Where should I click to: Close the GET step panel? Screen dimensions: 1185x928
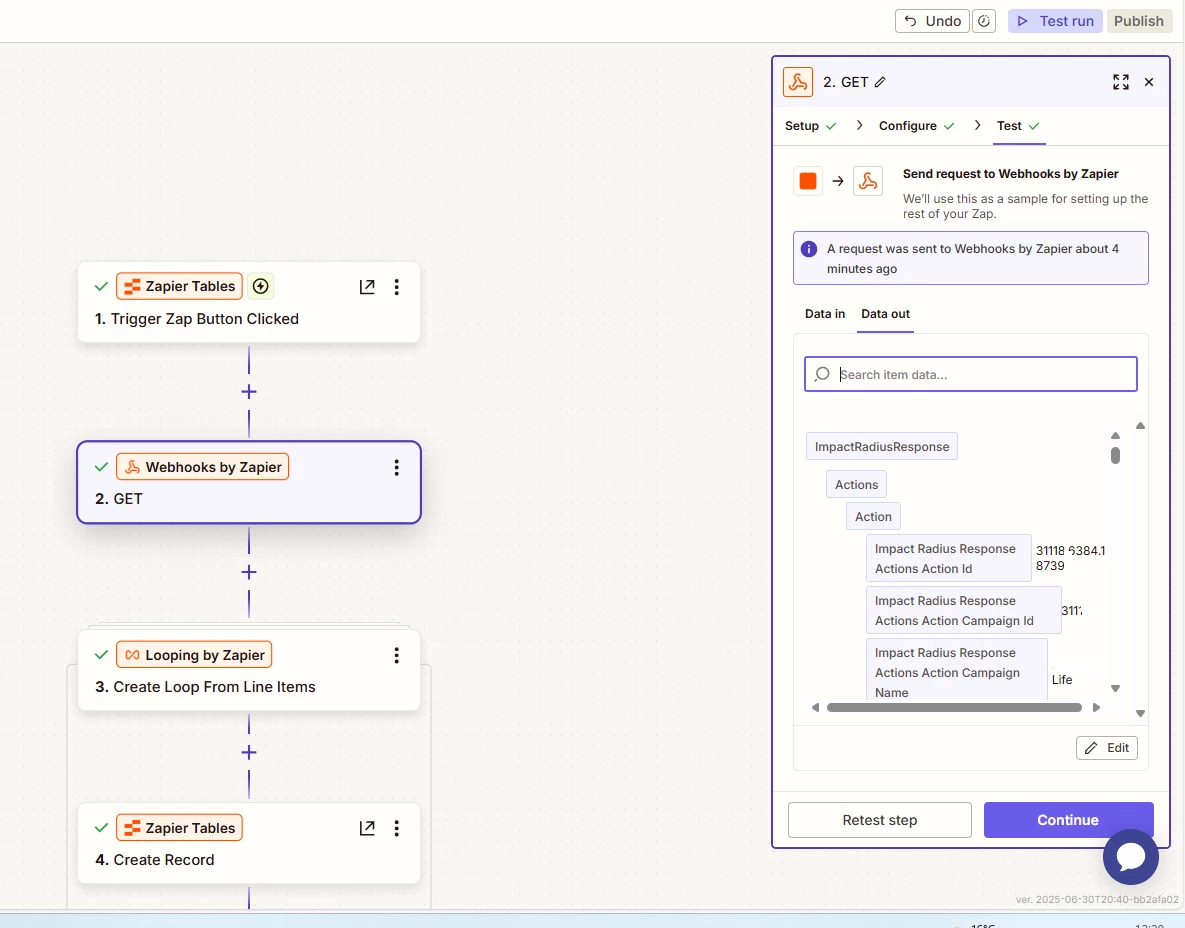(x=1149, y=82)
